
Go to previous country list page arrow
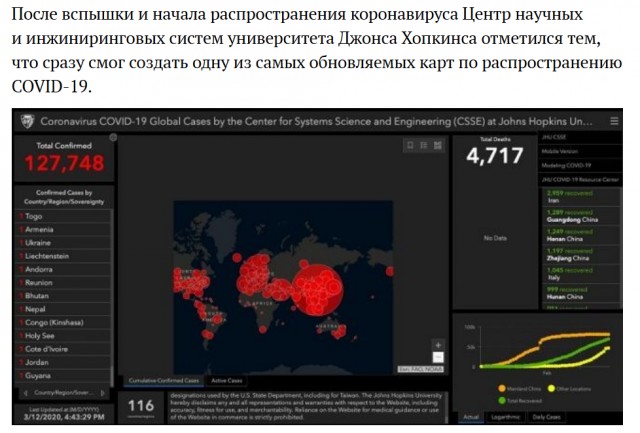(26, 393)
